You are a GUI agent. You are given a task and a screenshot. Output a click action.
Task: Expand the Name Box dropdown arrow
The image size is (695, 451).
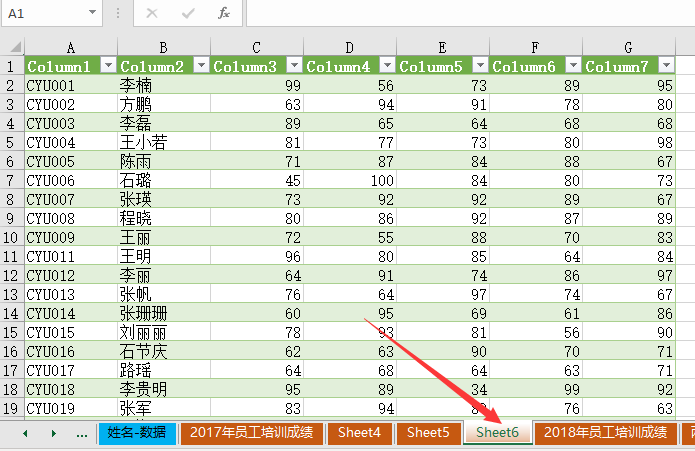[92, 12]
